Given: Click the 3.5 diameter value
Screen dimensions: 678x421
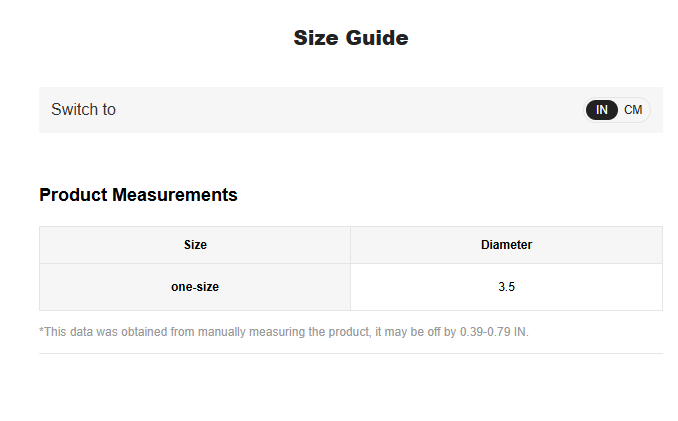Looking at the screenshot, I should click(x=506, y=287).
